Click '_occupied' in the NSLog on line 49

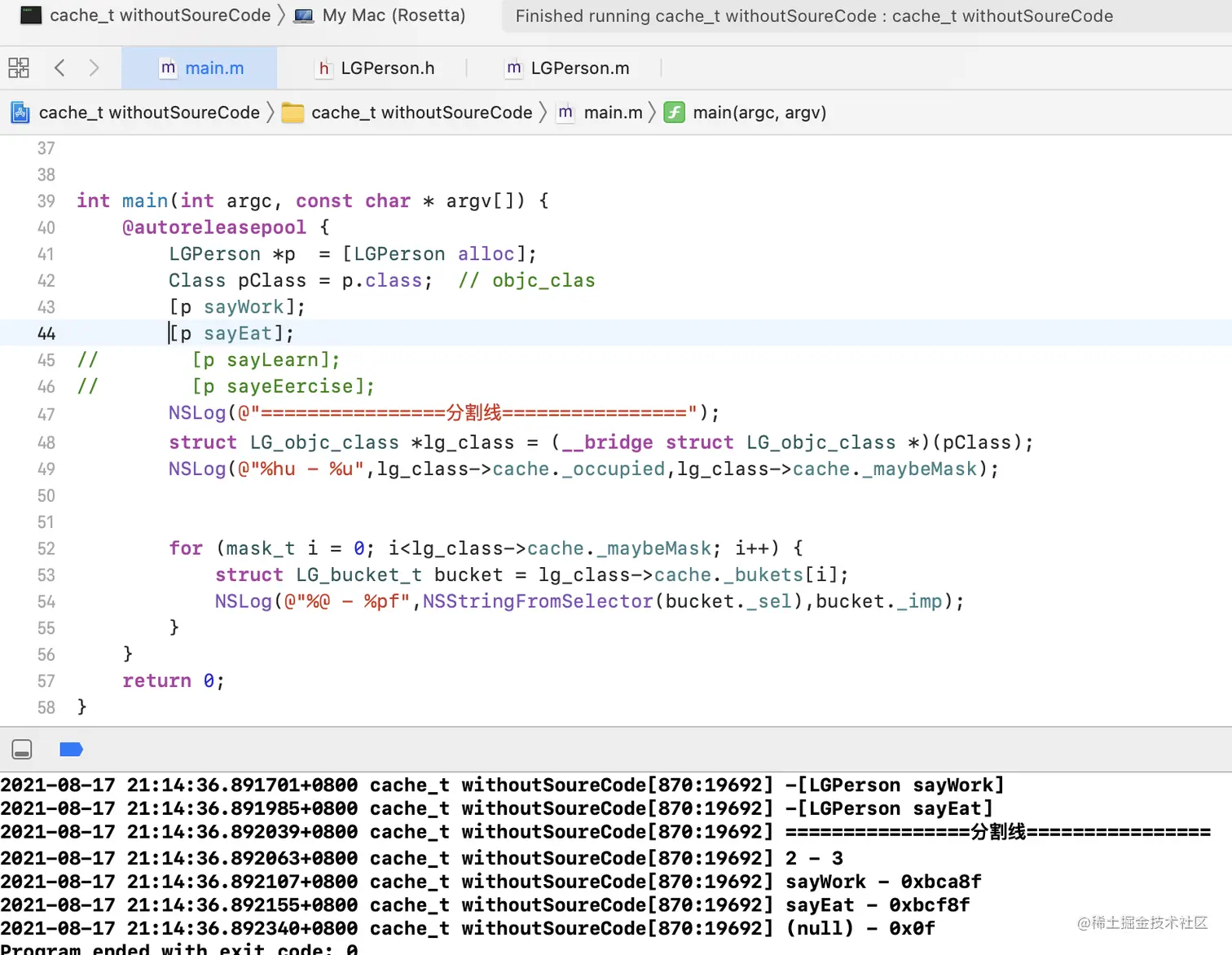[x=613, y=469]
